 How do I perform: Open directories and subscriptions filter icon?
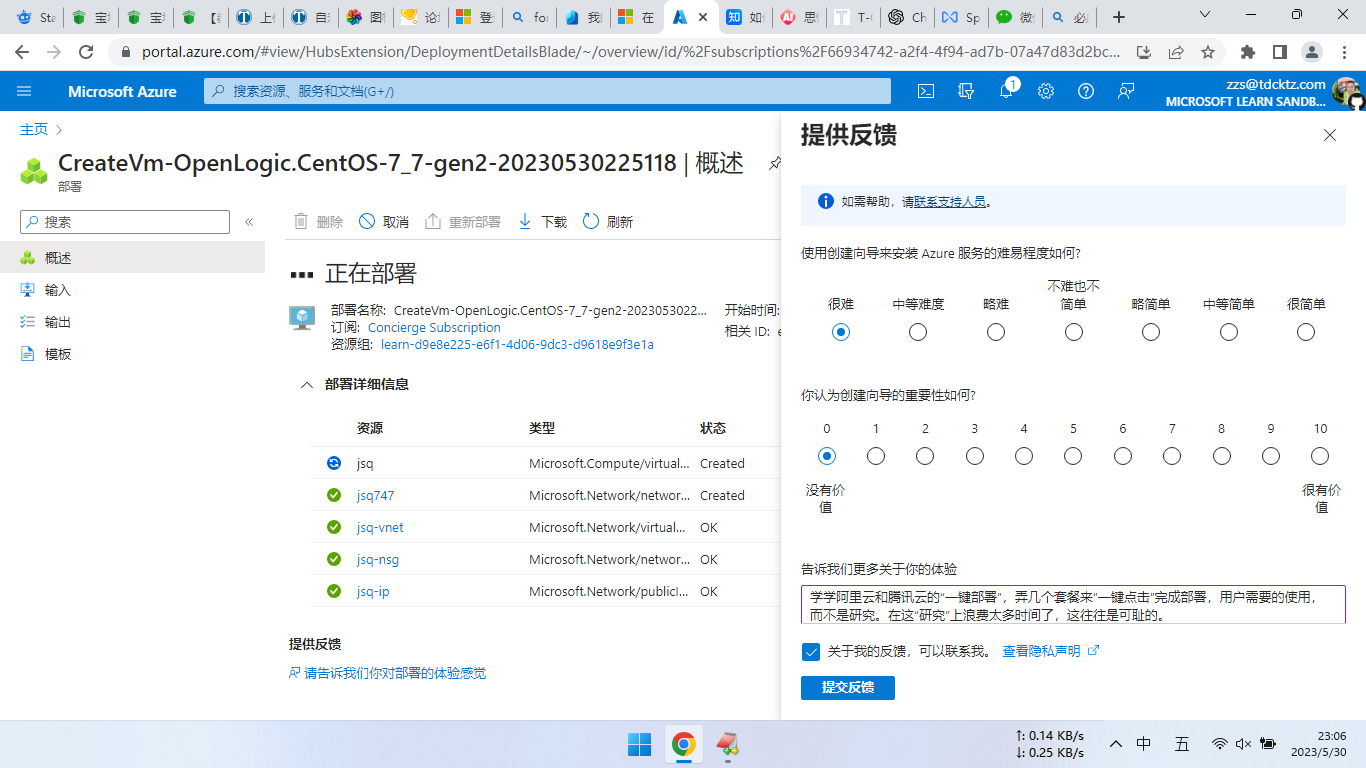point(966,91)
